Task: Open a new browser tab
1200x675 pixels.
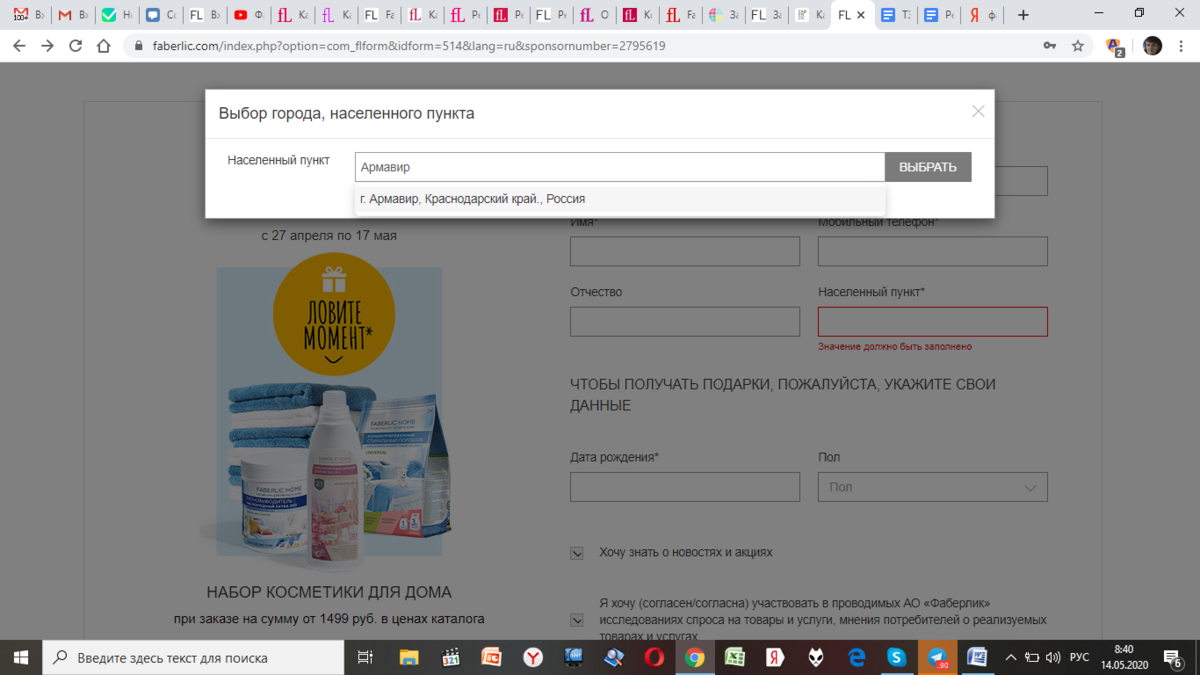Action: coord(1023,15)
